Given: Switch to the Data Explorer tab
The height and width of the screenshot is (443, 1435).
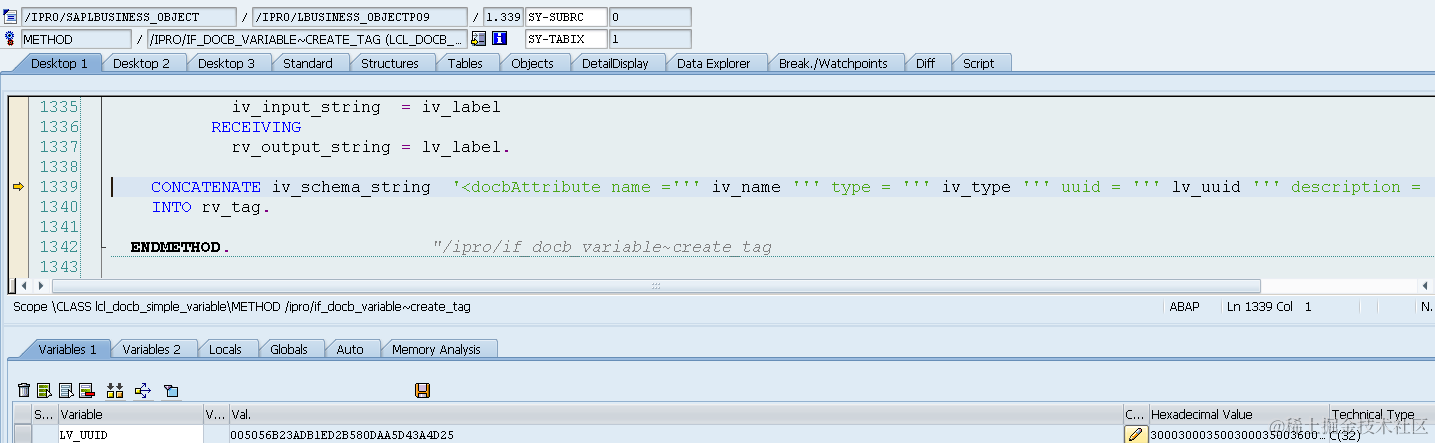Looking at the screenshot, I should pos(713,63).
